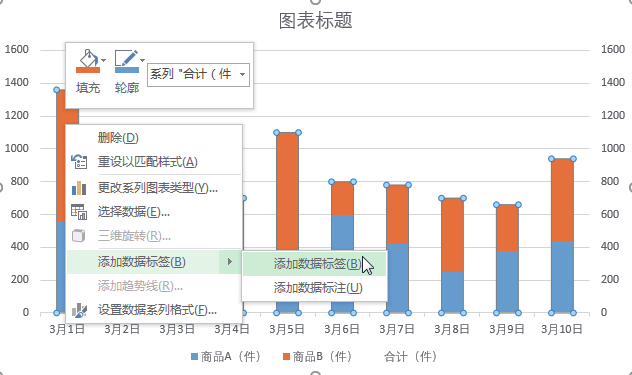Click the blue bar segment for 3月7日
632x375 pixels.
click(x=397, y=278)
